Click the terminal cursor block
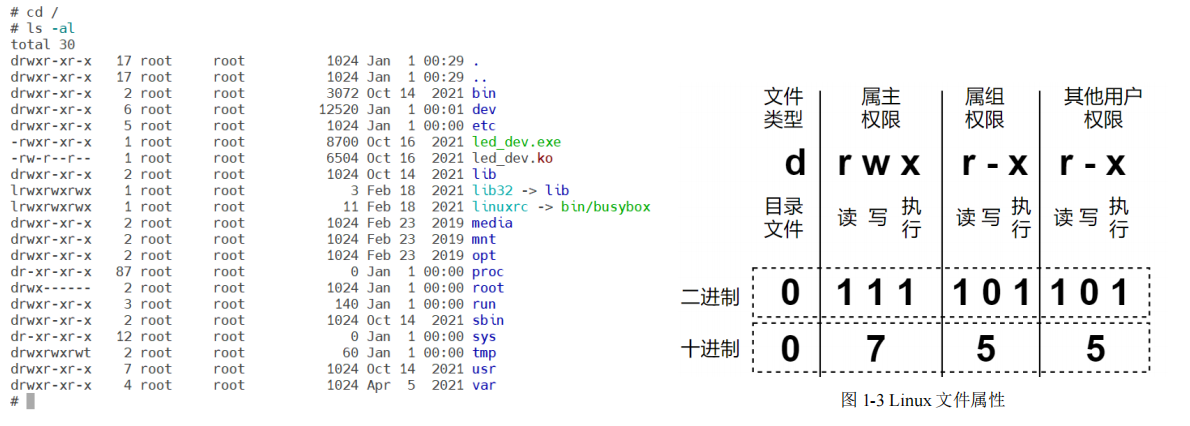Viewport: 1190px width, 426px height. click(30, 402)
